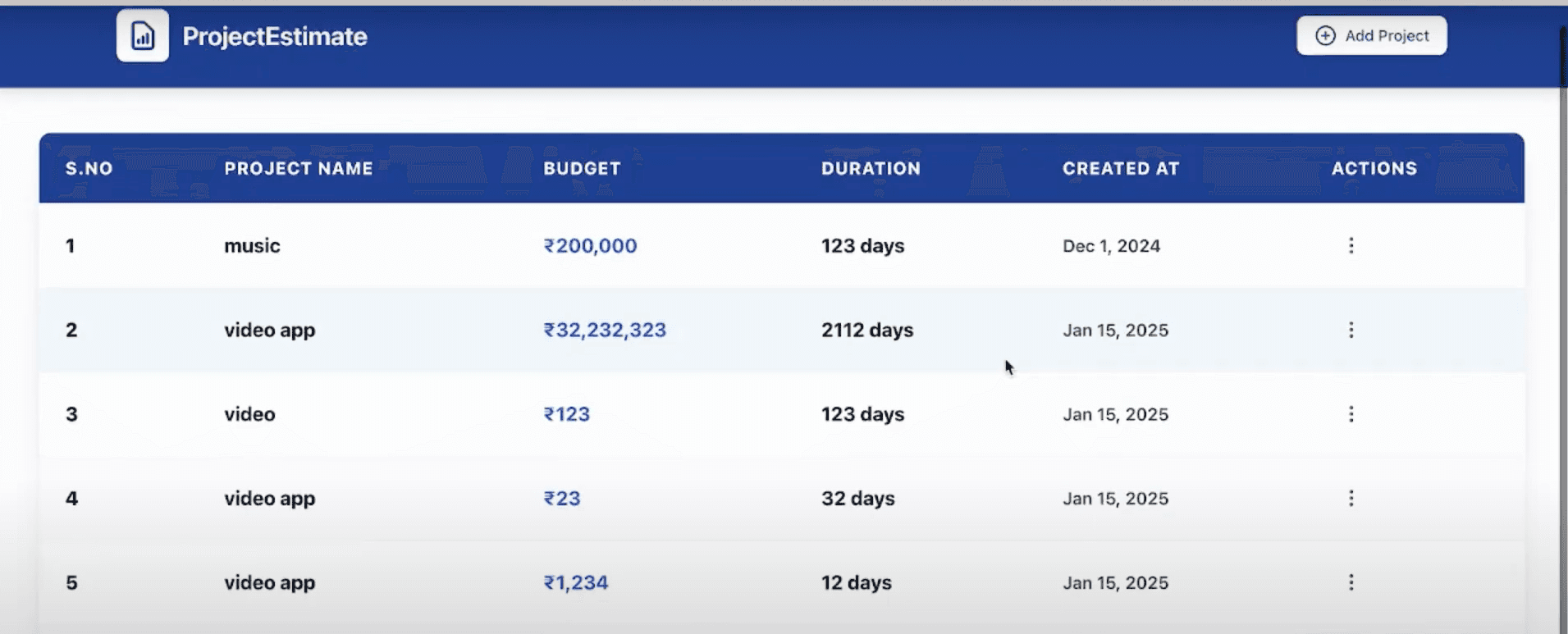Click the page vertical scrollbar
Image resolution: width=1568 pixels, height=634 pixels.
pos(1563,328)
